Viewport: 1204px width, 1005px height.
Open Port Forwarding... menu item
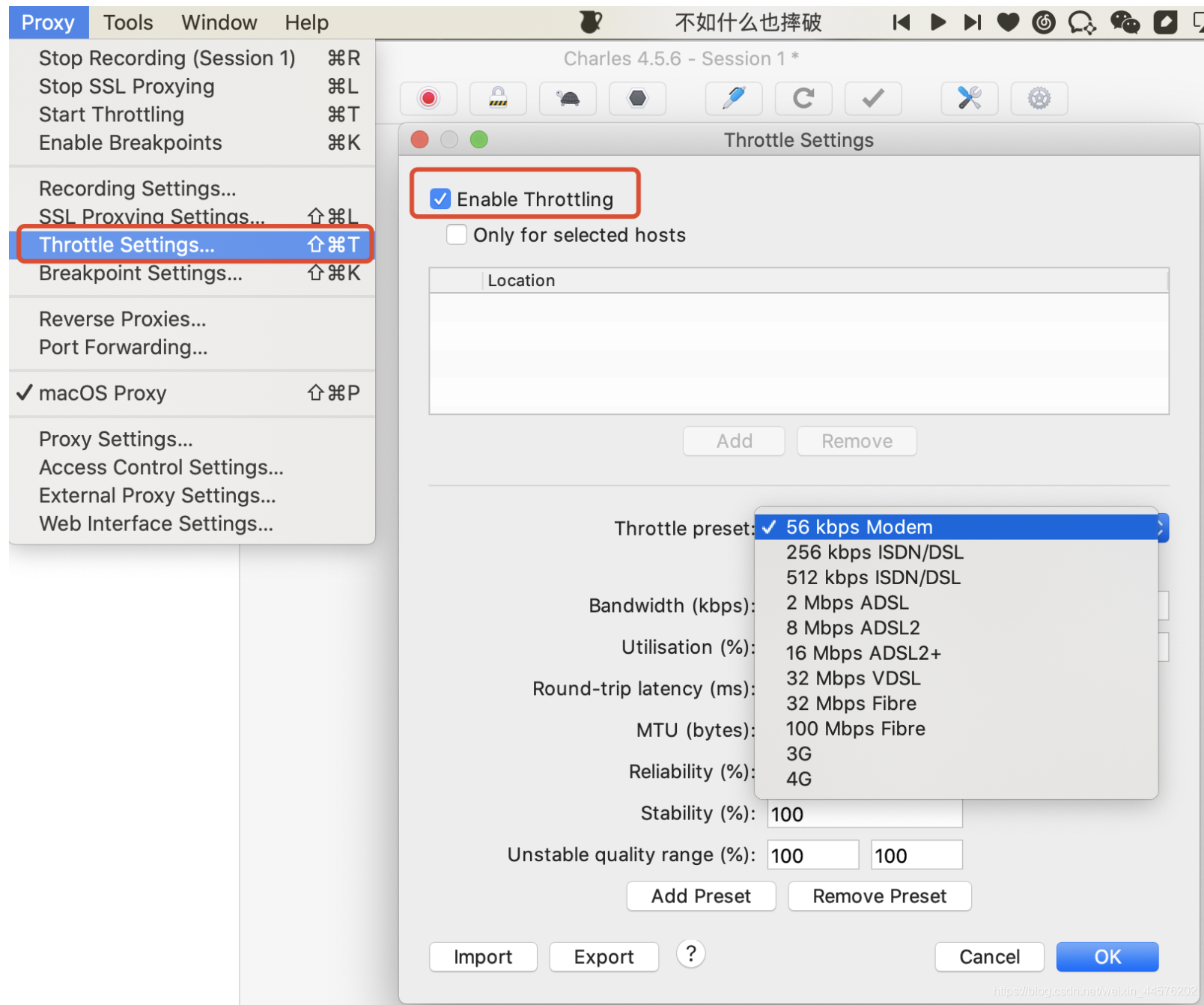(x=192, y=347)
